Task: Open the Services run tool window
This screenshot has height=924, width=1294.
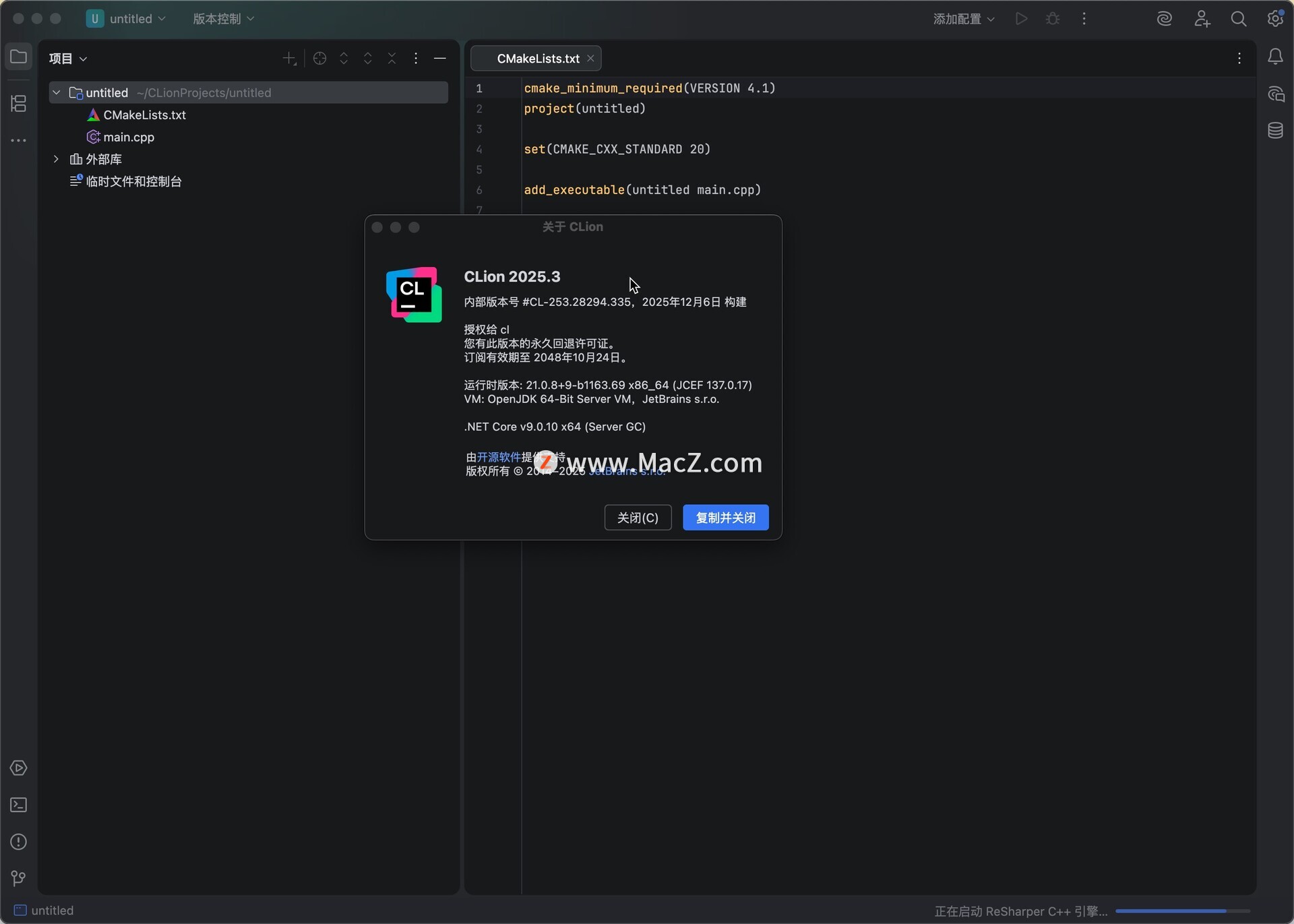Action: point(18,768)
